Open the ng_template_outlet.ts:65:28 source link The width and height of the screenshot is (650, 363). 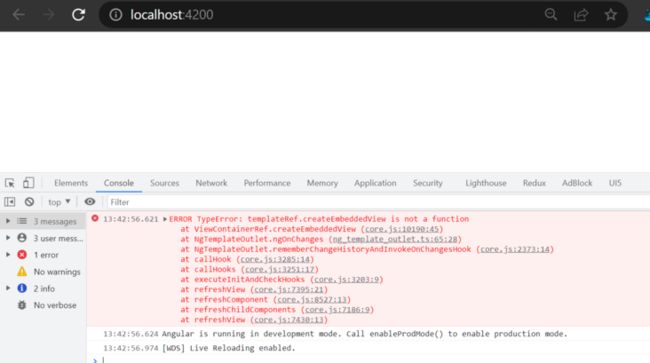(395, 239)
